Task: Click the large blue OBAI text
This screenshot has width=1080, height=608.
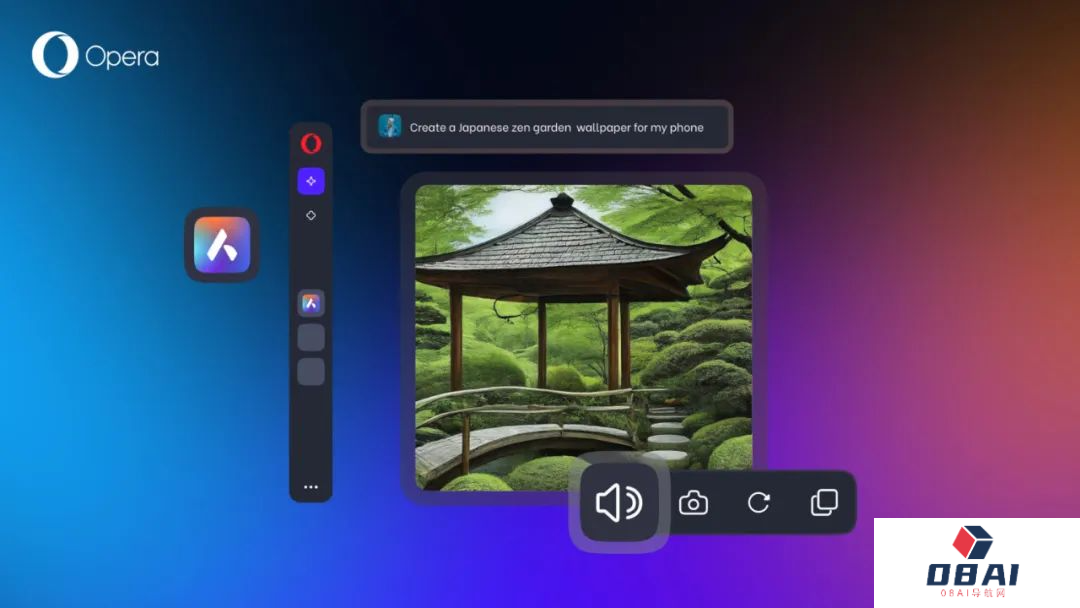Action: click(972, 574)
